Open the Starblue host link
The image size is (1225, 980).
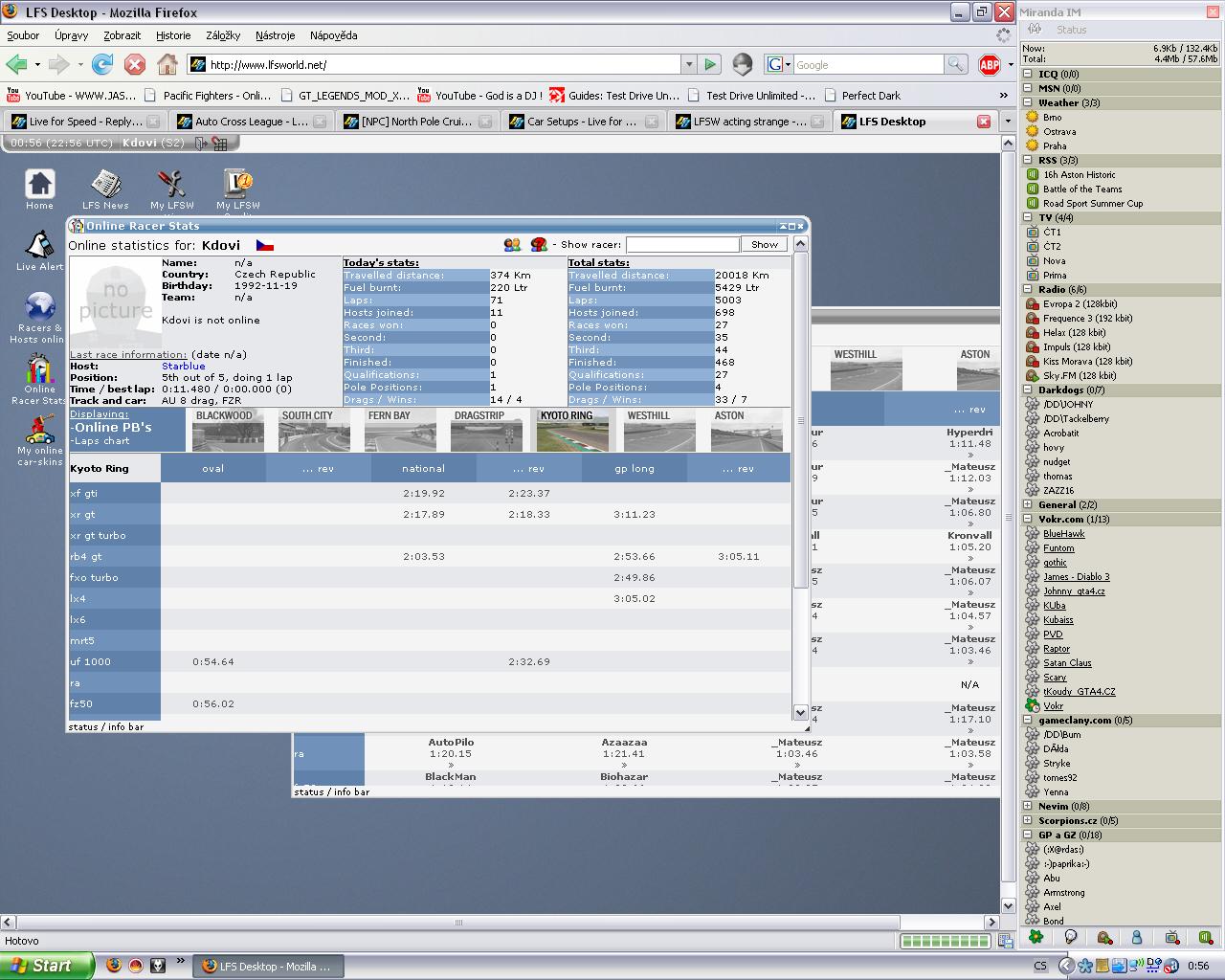(x=184, y=366)
